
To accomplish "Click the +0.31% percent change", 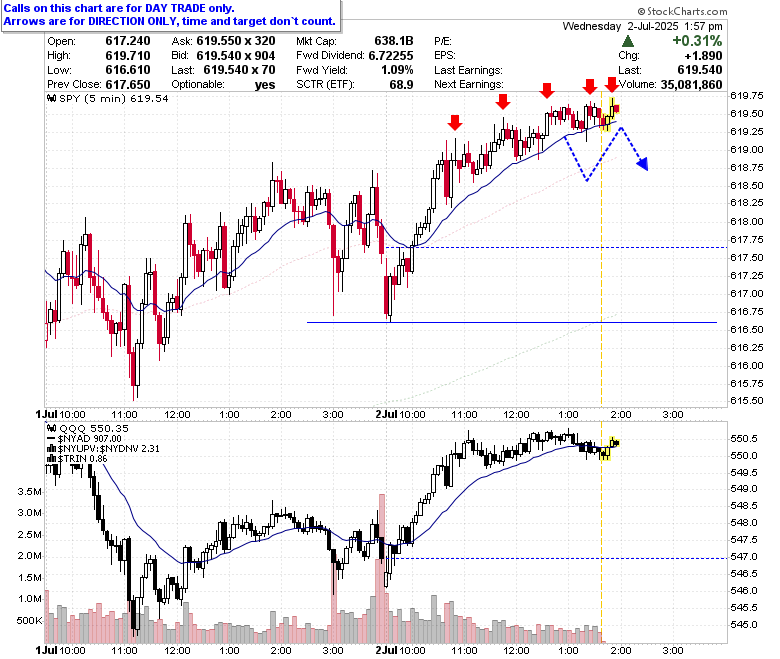I will [697, 40].
